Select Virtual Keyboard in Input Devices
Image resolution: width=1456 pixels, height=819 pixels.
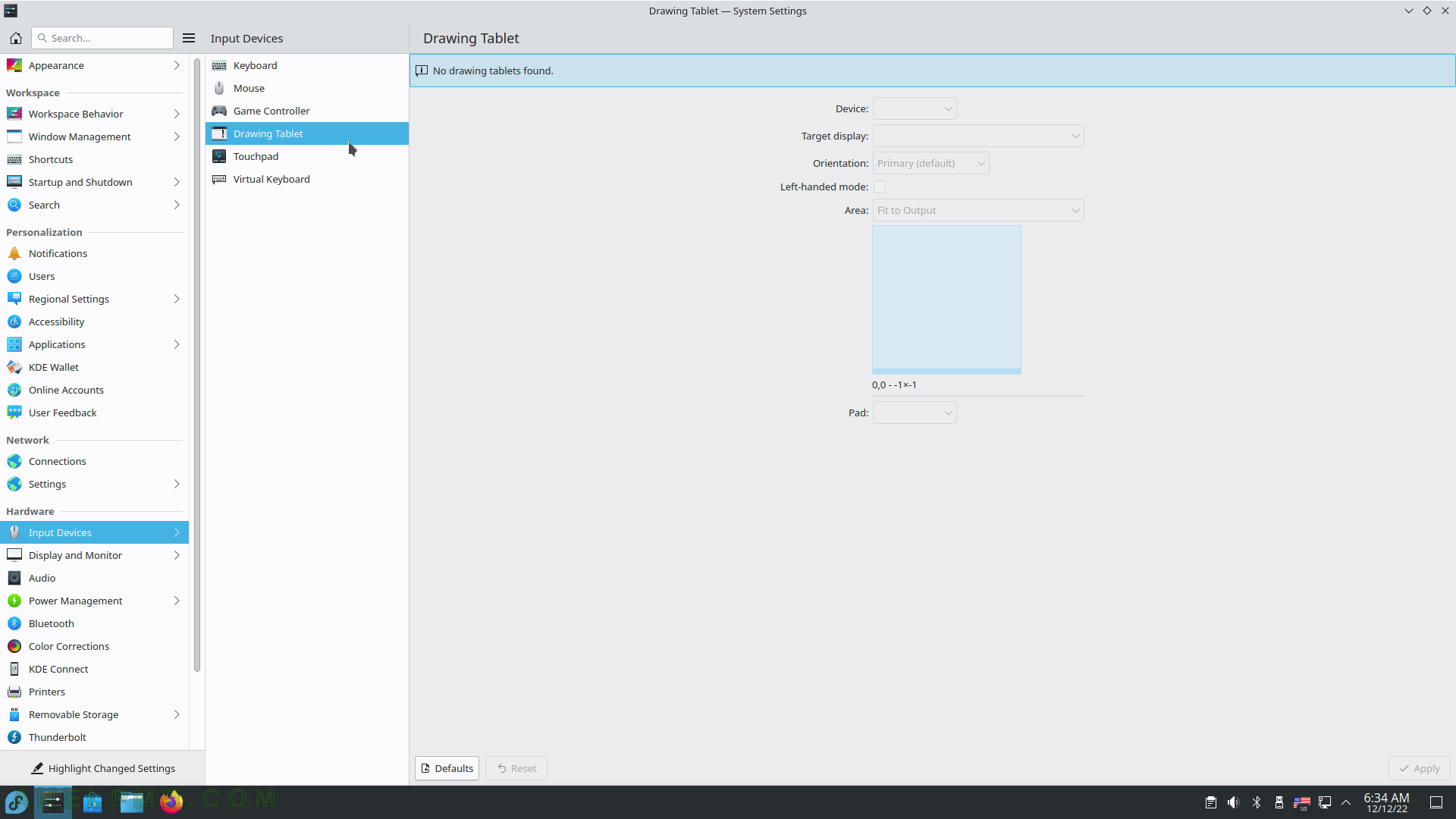(x=307, y=179)
